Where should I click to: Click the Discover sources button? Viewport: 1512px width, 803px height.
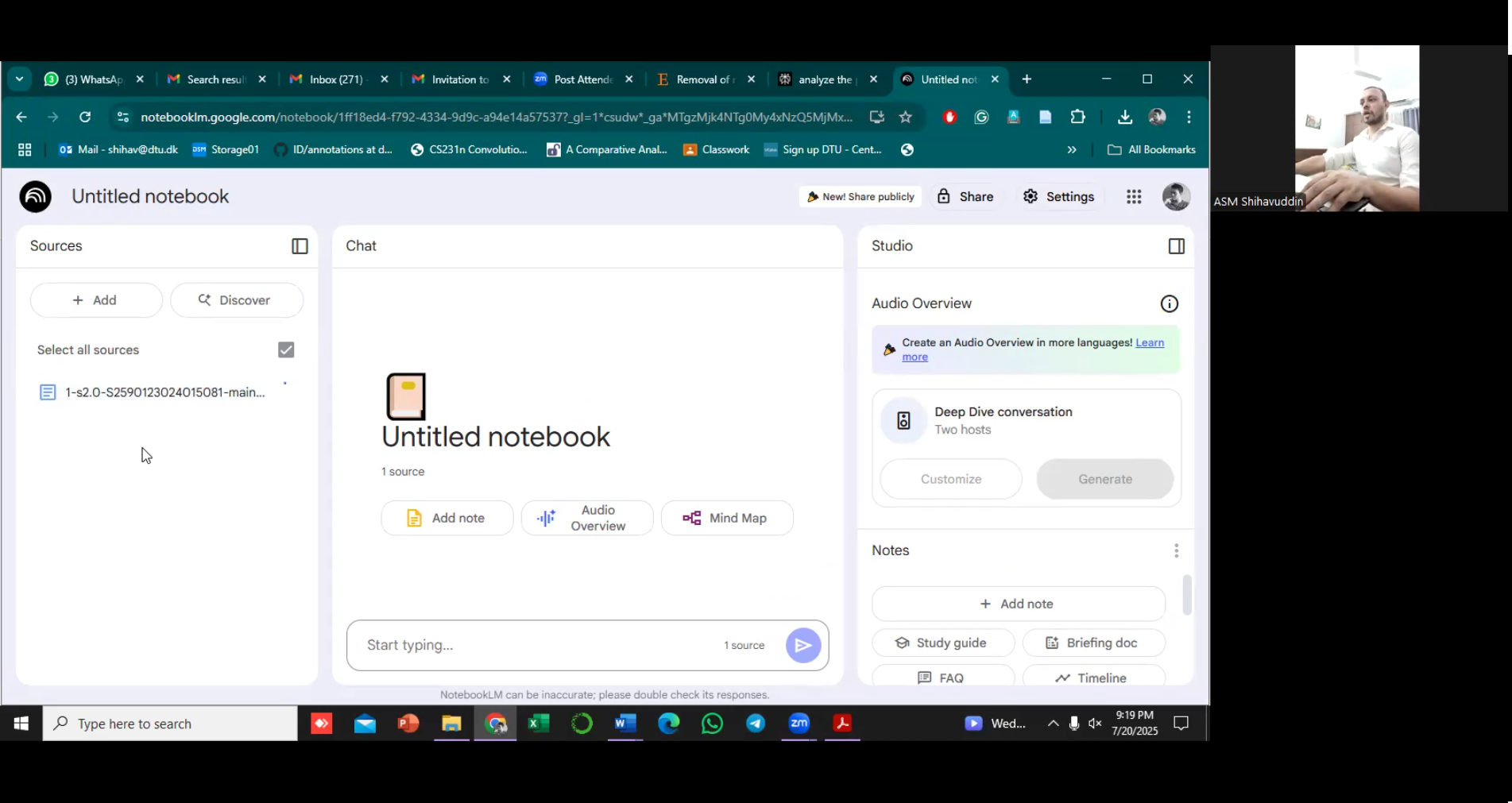(x=236, y=300)
